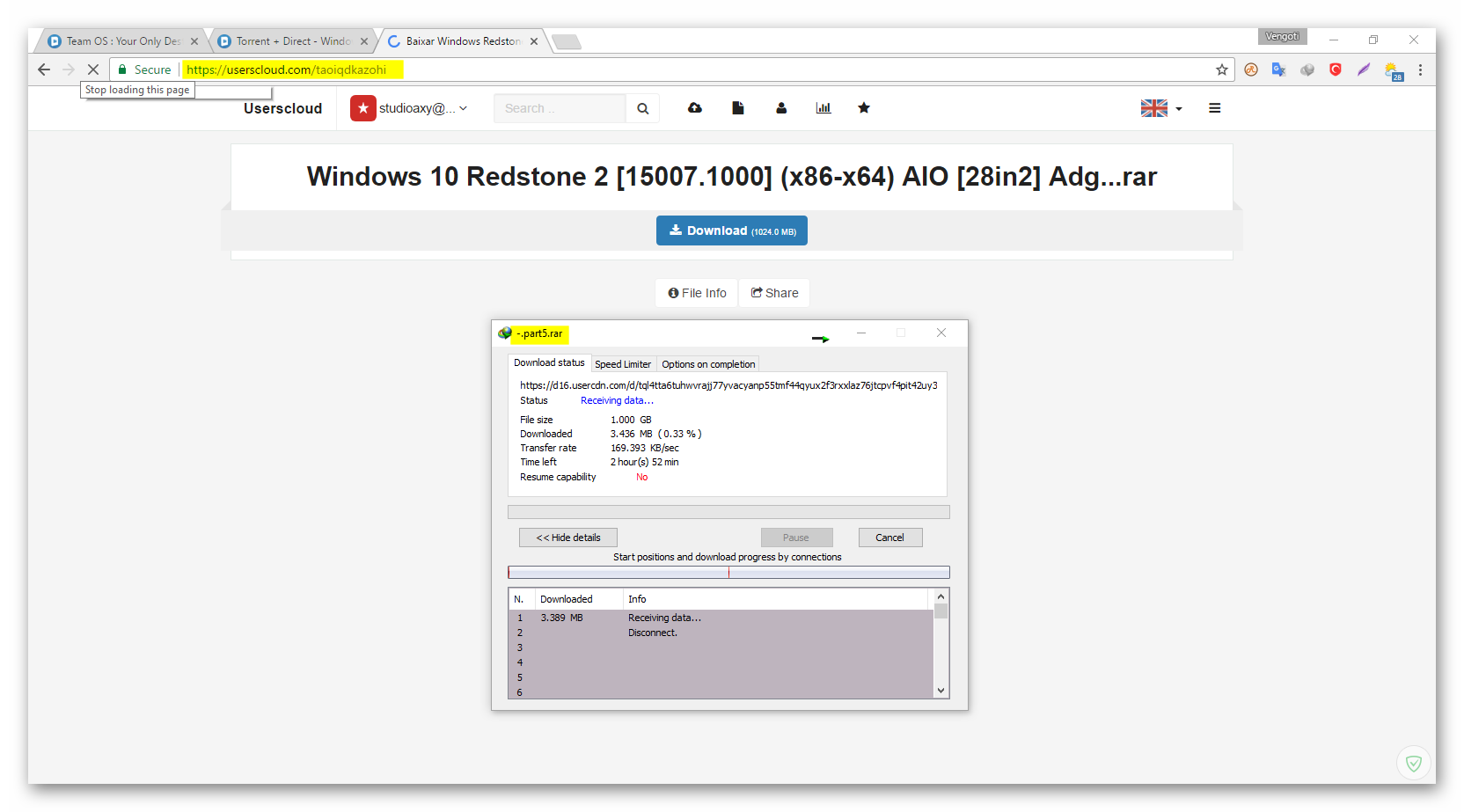Open the Download status tab
The image size is (1464, 812).
pos(549,362)
